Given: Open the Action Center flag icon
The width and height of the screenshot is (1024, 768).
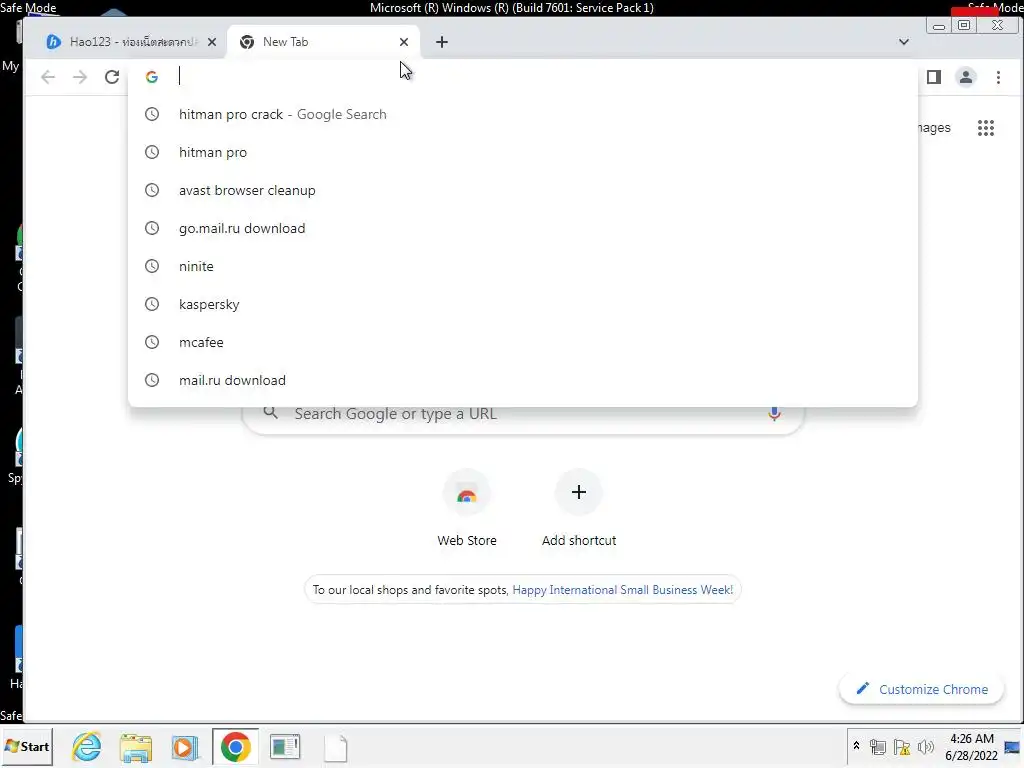Looking at the screenshot, I should 902,746.
